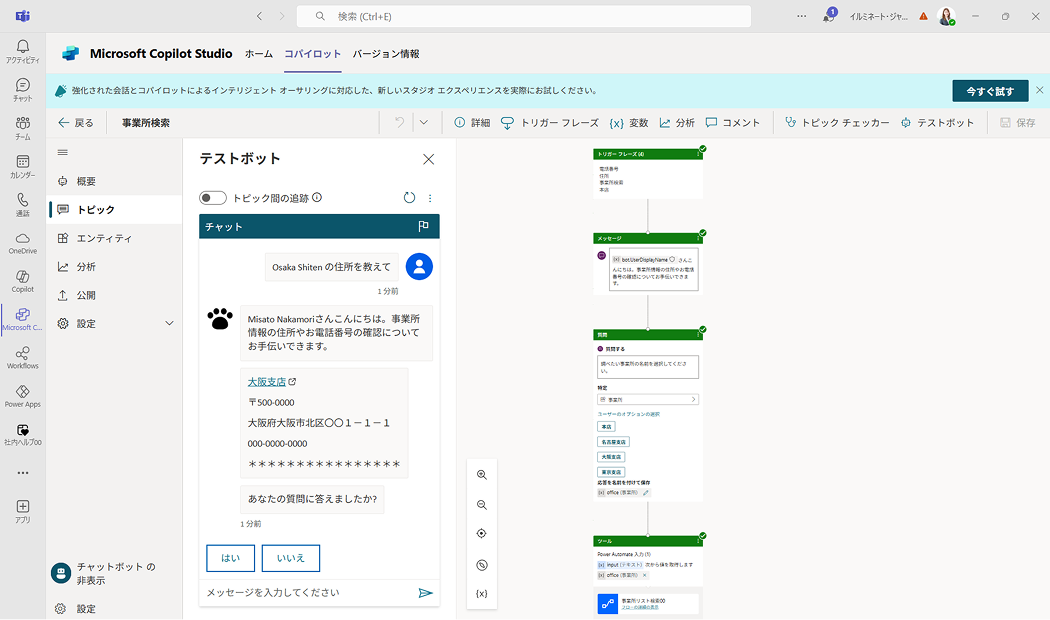Open the Apps (アプリ) store icon
The width and height of the screenshot is (1050, 620).
(x=23, y=511)
